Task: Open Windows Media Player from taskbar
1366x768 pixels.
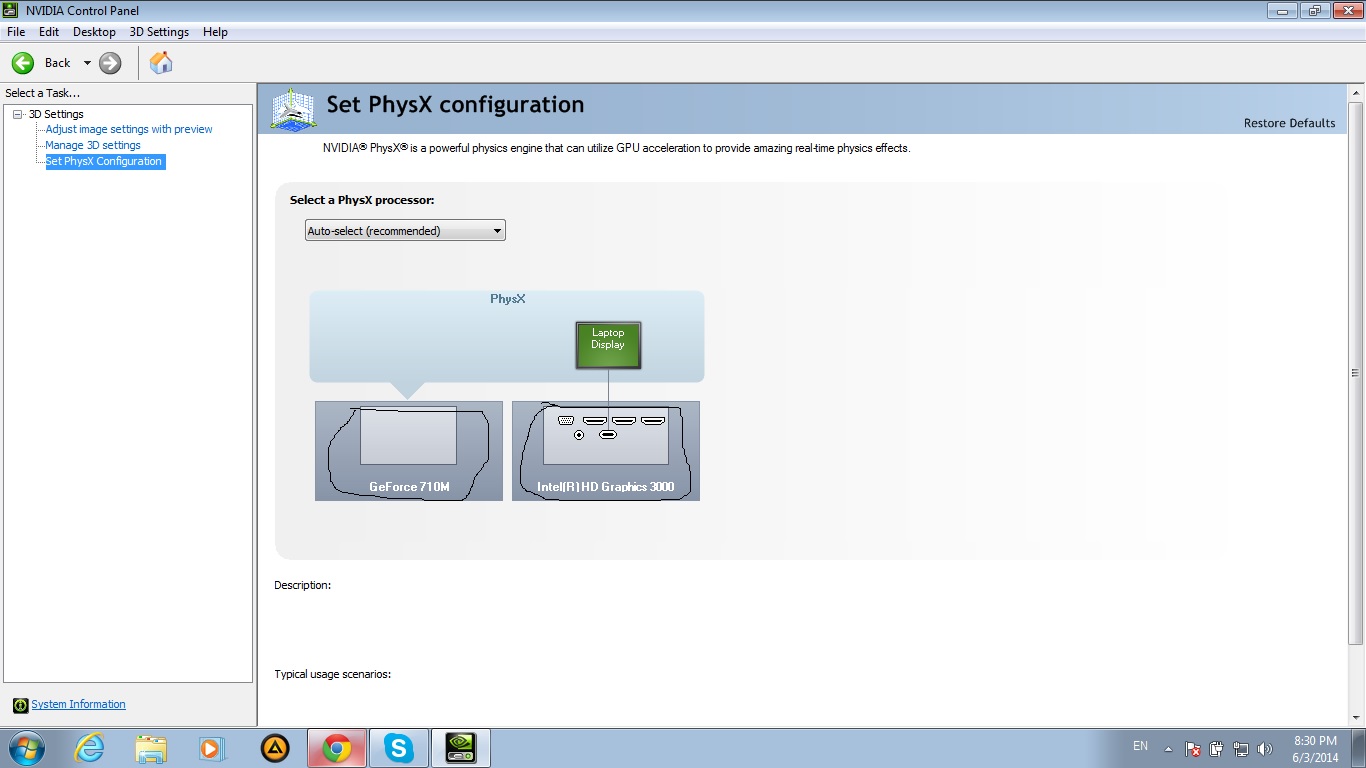Action: pos(213,748)
